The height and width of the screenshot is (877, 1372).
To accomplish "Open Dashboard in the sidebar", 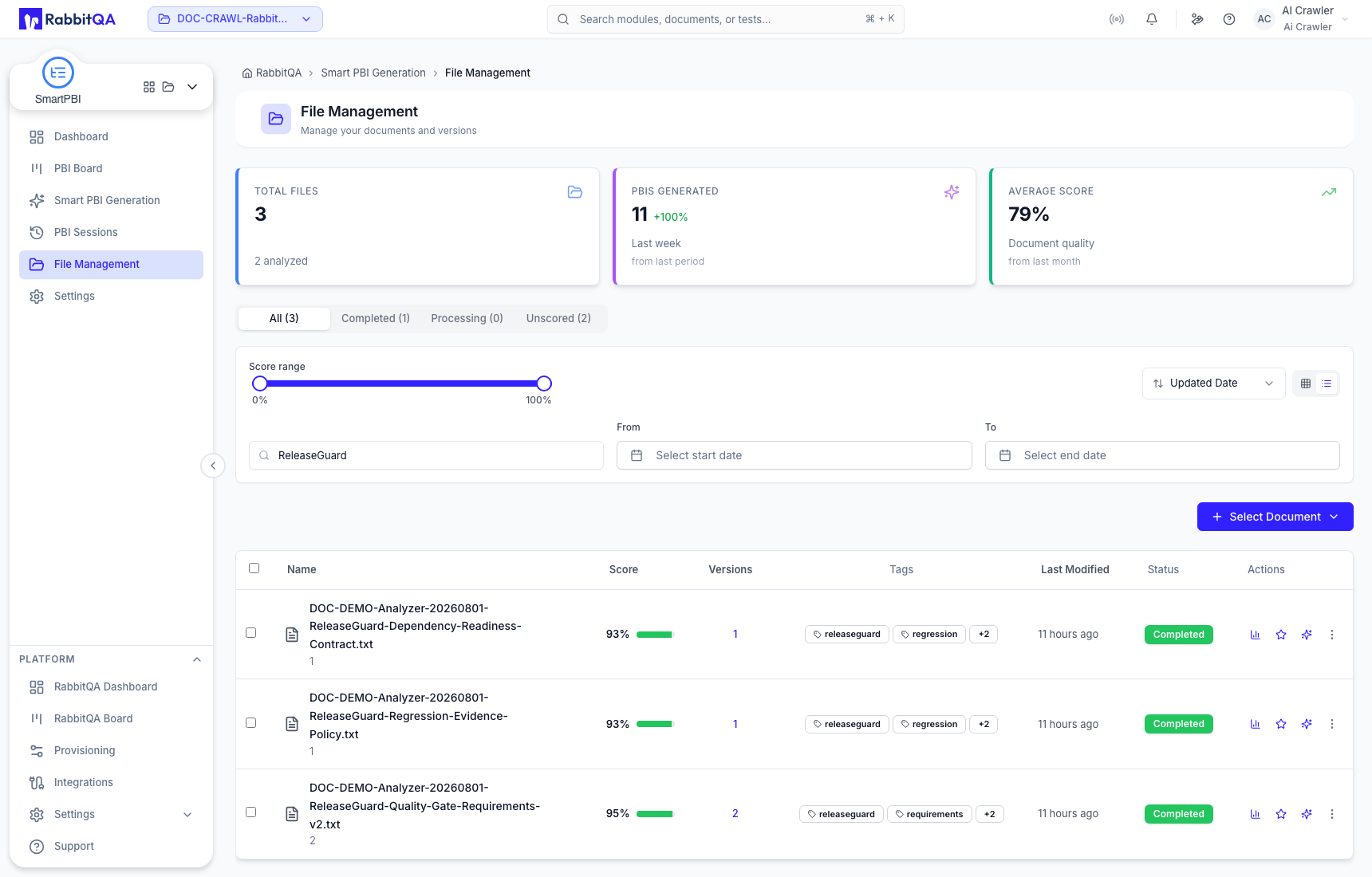I will 111,137.
